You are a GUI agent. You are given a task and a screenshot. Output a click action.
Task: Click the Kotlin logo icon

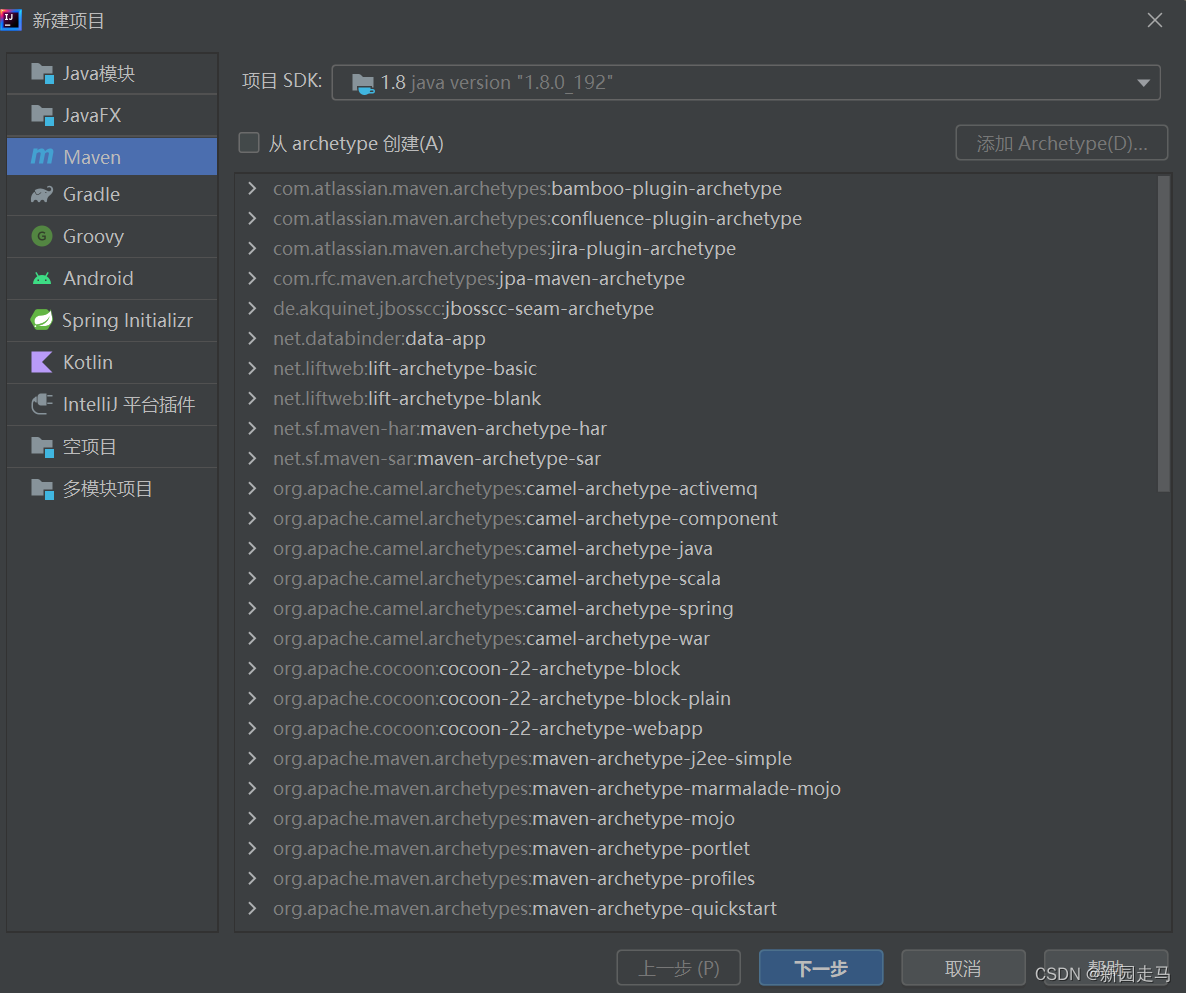tap(42, 362)
